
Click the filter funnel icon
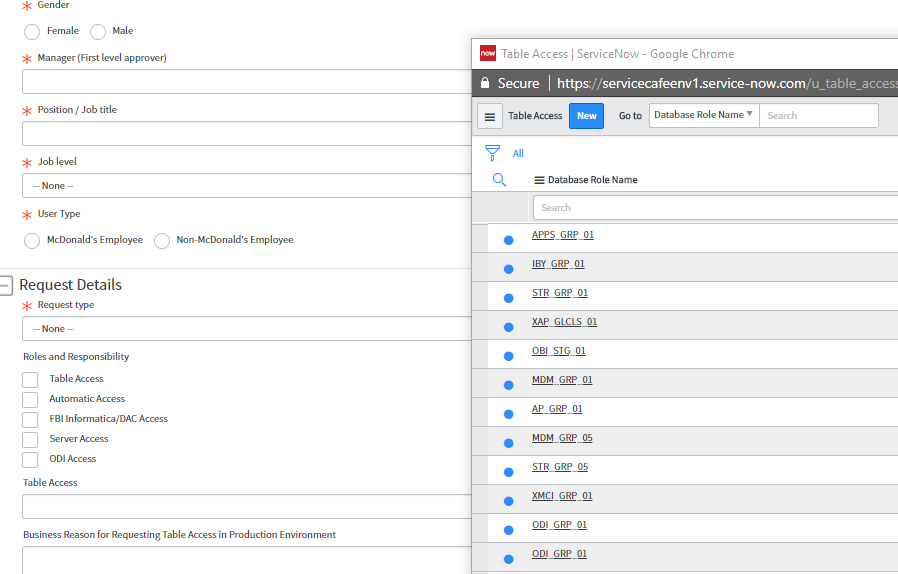pos(493,153)
